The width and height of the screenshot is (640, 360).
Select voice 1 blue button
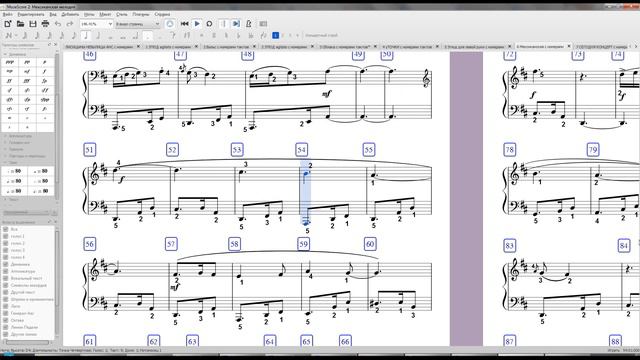point(276,36)
